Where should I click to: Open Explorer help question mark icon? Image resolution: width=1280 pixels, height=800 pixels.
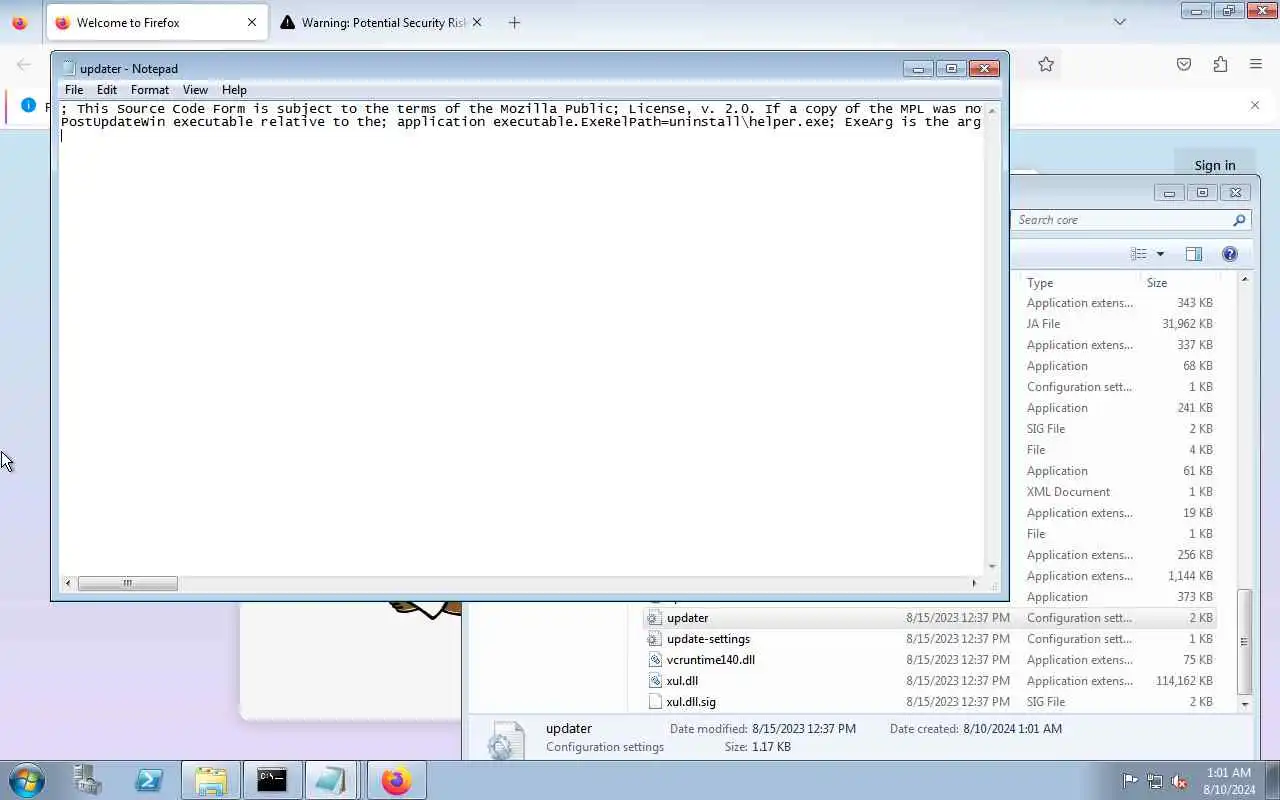1230,254
